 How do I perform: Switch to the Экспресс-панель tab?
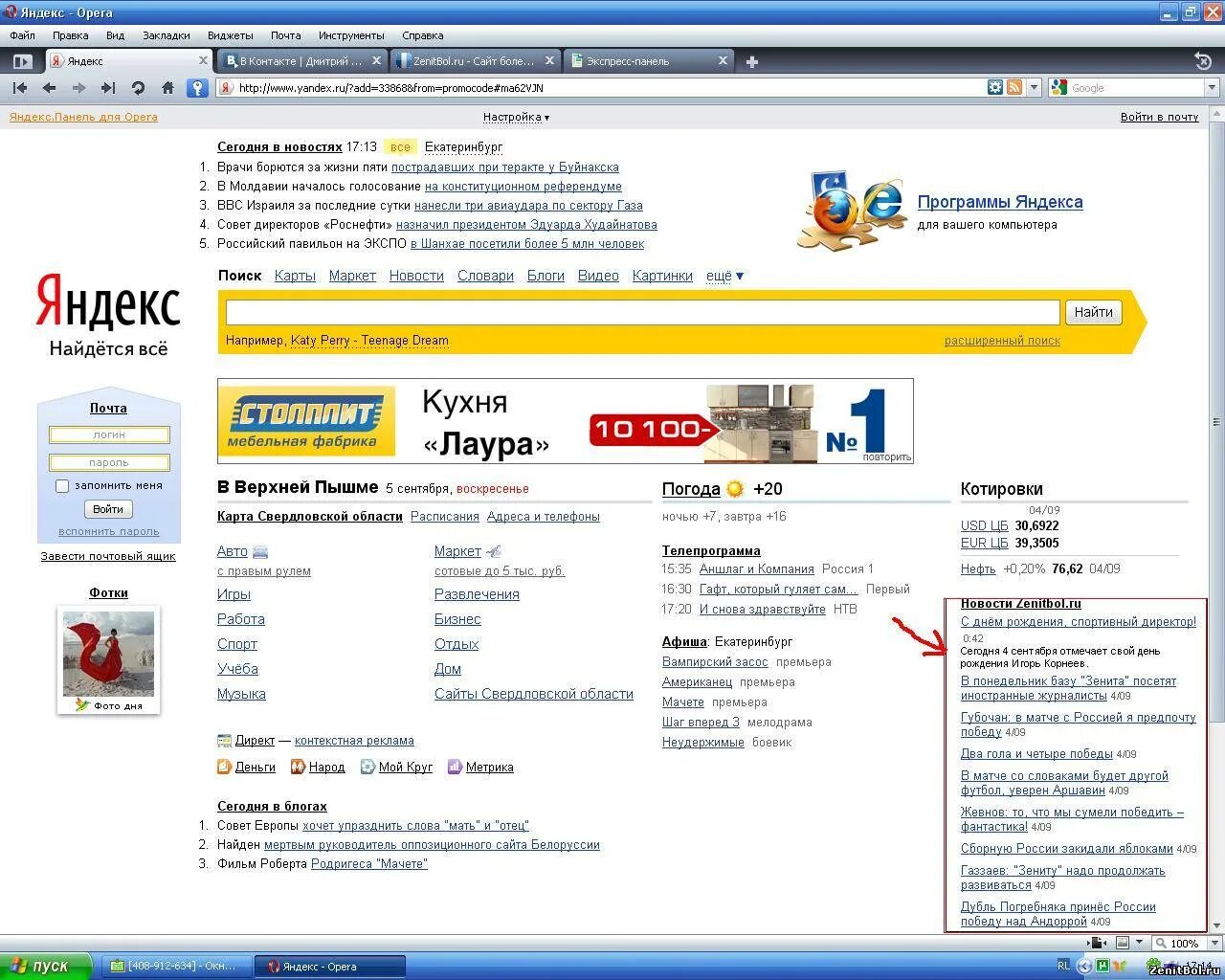(x=648, y=60)
